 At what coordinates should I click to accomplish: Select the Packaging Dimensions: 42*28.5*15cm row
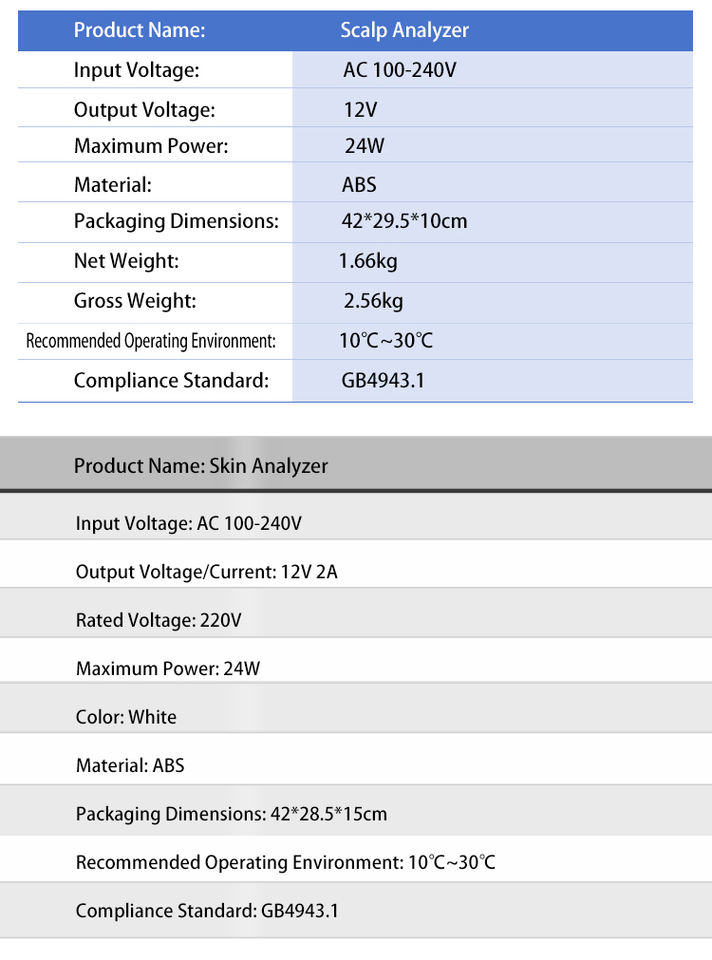point(231,814)
